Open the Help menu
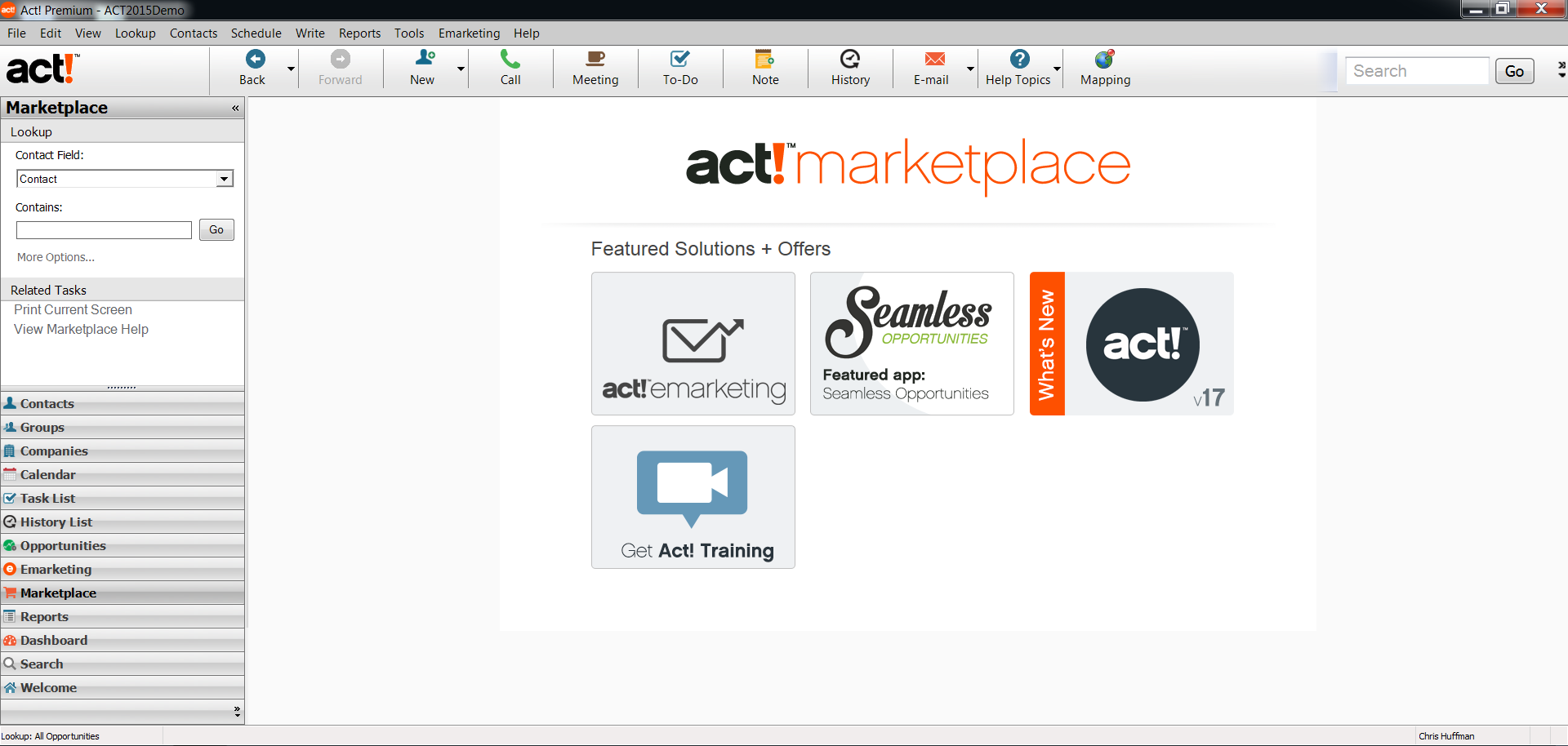Image resolution: width=1568 pixels, height=746 pixels. click(526, 33)
